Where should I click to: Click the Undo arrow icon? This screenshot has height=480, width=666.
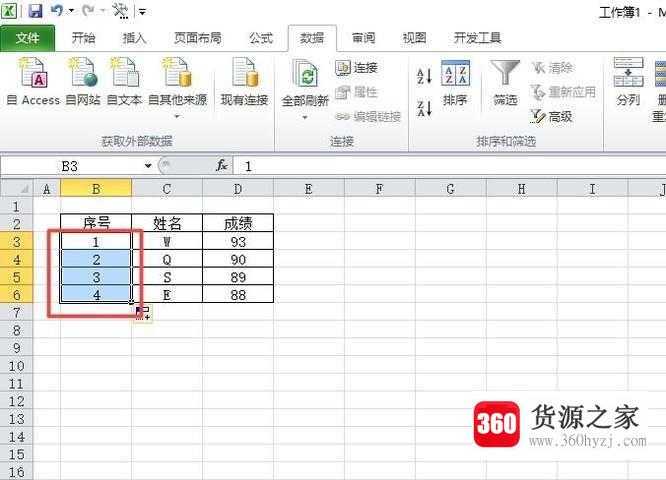[57, 11]
